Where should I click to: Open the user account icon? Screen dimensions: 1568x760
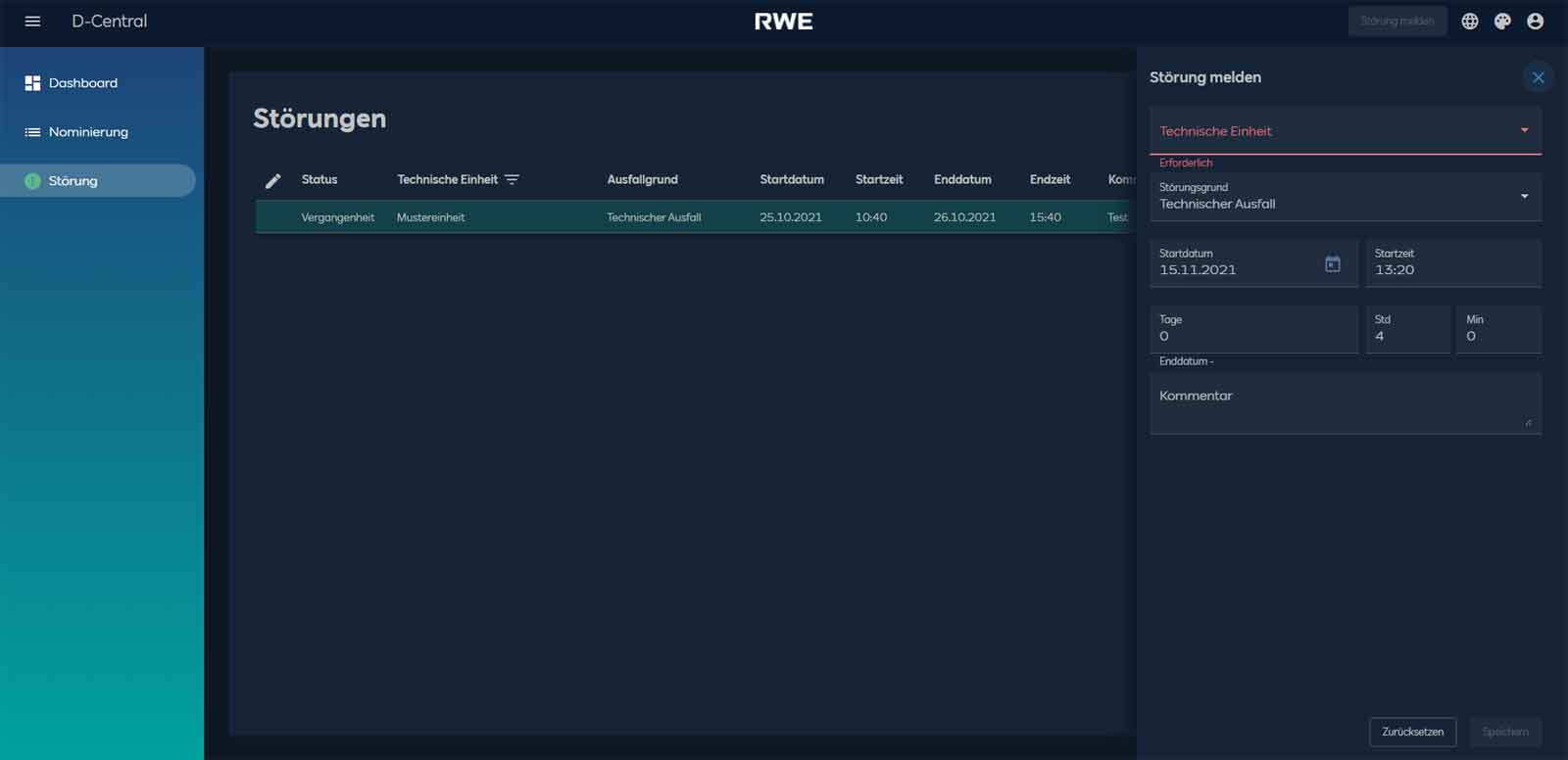pyautogui.click(x=1535, y=22)
